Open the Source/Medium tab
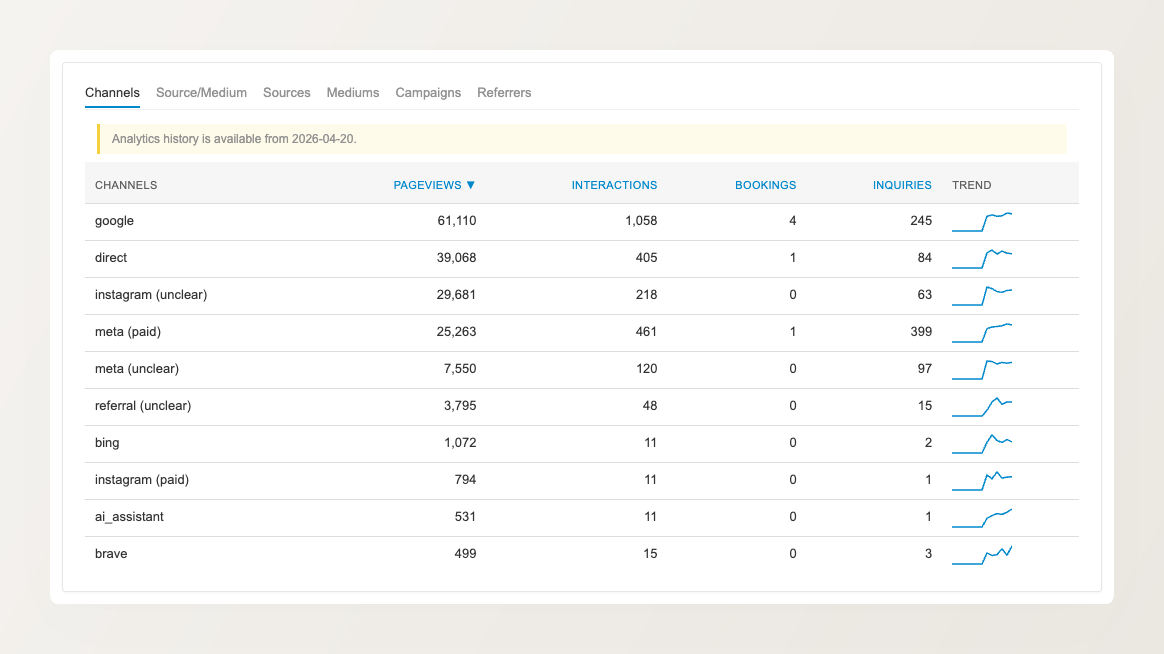Image resolution: width=1164 pixels, height=654 pixels. pos(201,93)
